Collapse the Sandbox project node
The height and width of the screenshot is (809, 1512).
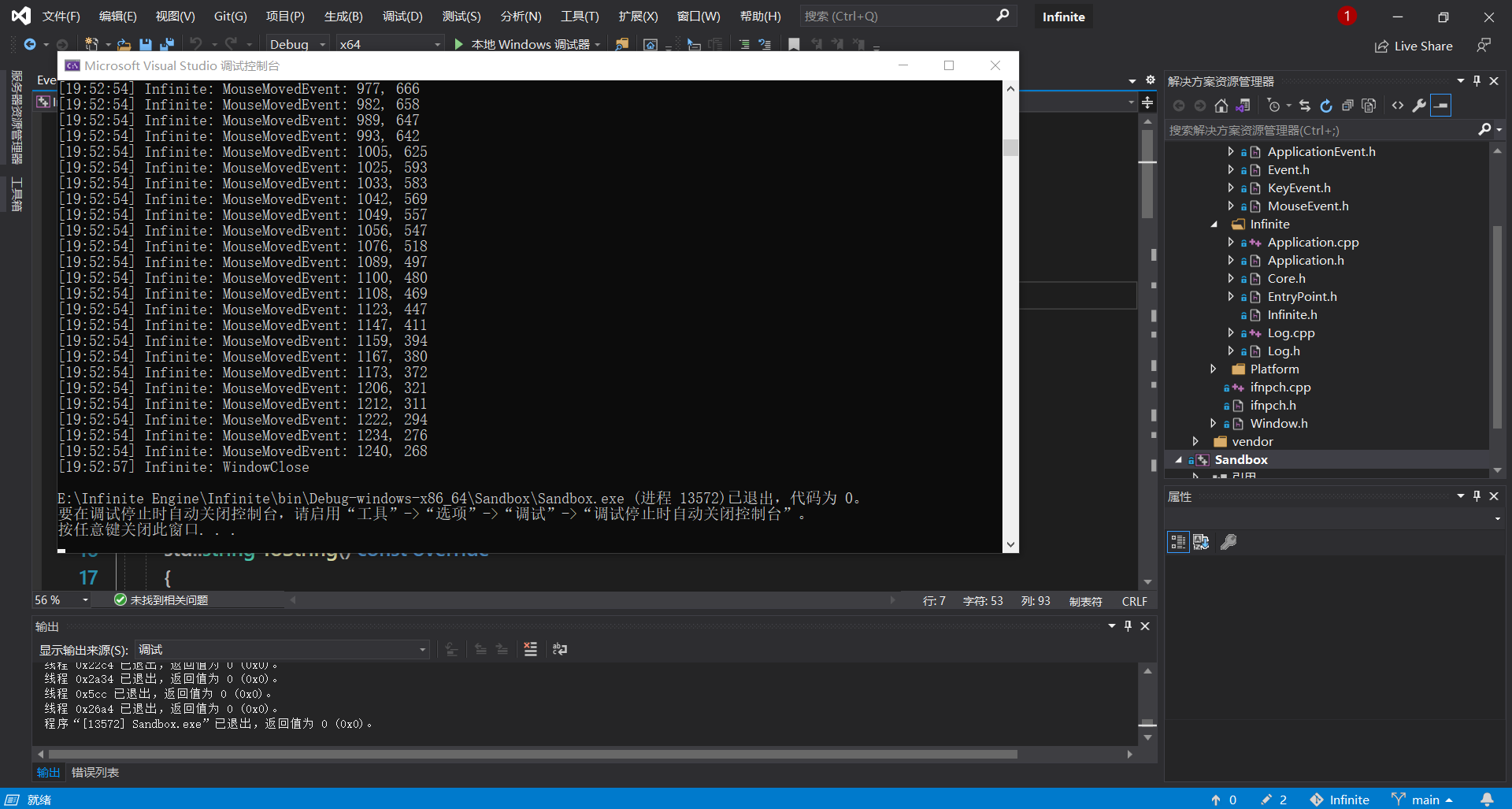click(x=1179, y=460)
